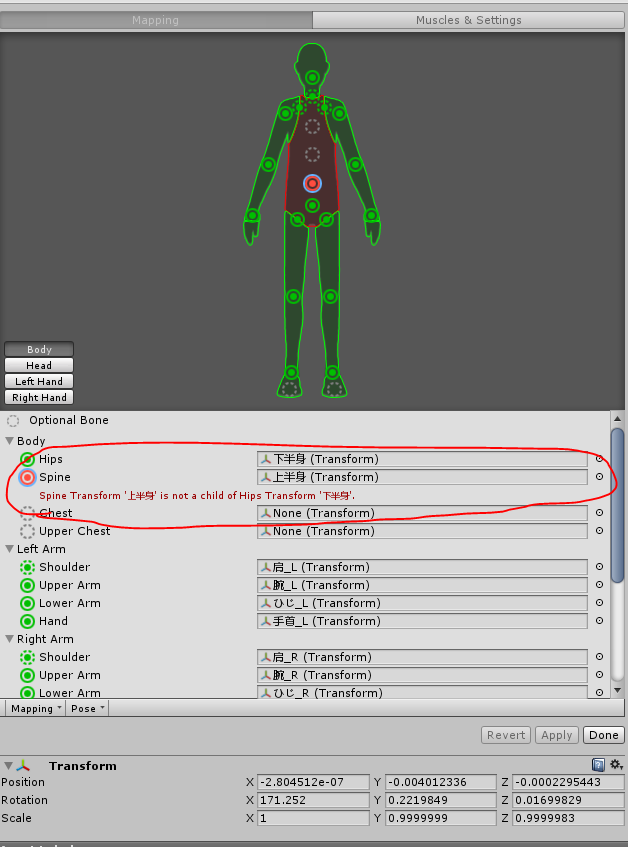Click the green Hips bone icon in list
The height and width of the screenshot is (847, 628).
27,459
